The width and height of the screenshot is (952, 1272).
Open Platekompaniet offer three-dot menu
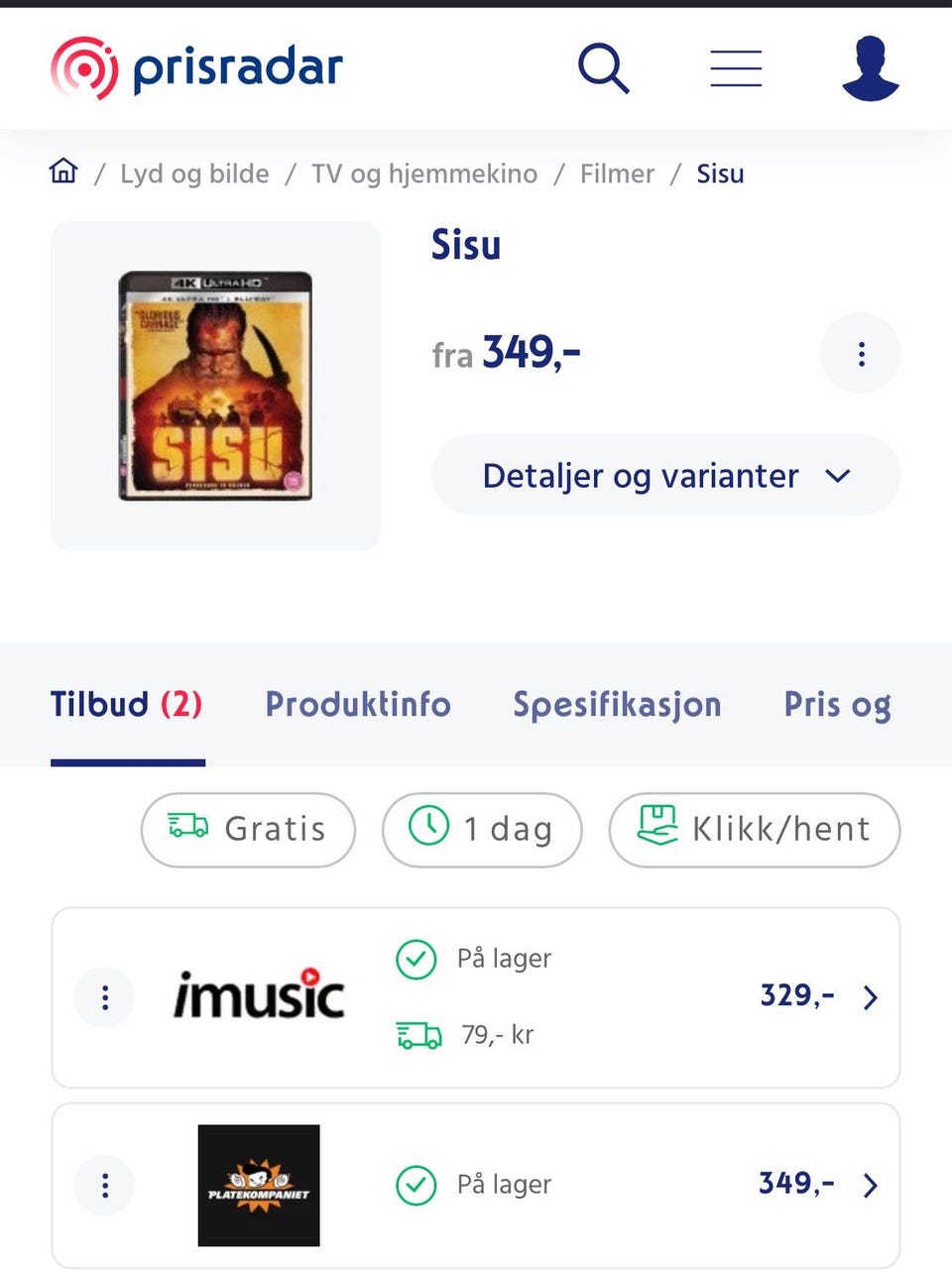[x=104, y=1185]
